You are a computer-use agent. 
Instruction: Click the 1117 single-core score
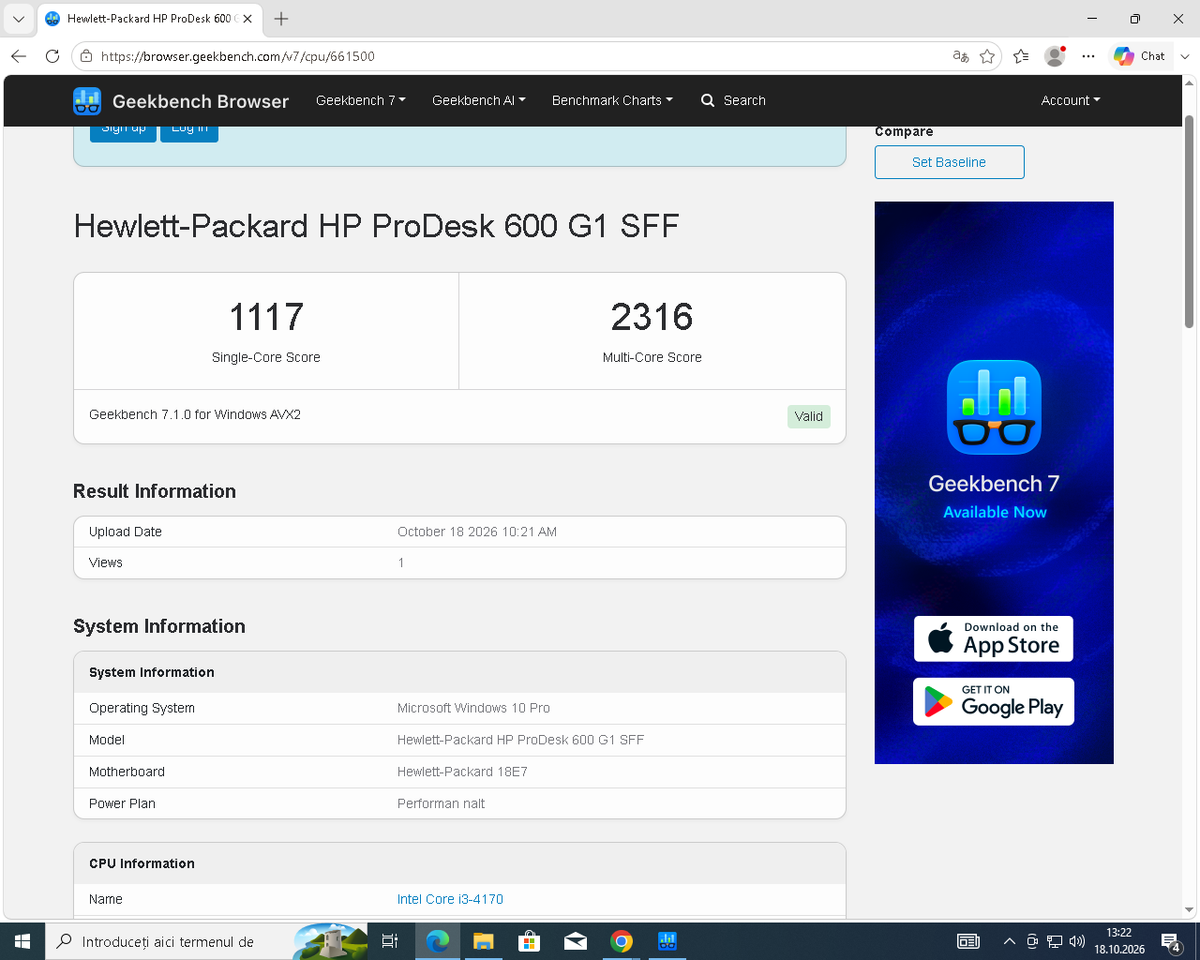pyautogui.click(x=266, y=317)
